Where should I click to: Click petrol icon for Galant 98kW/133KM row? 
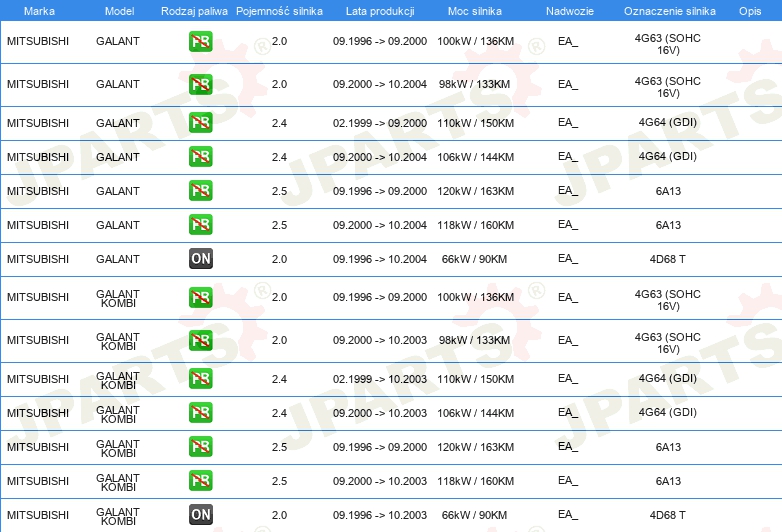(200, 84)
